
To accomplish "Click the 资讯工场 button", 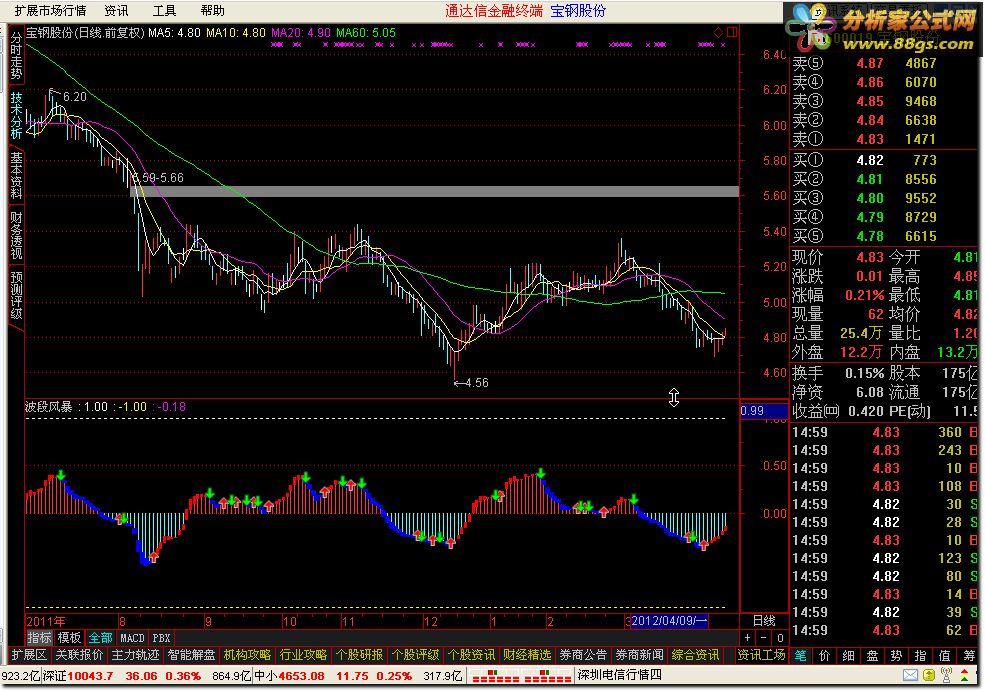I will coord(761,655).
